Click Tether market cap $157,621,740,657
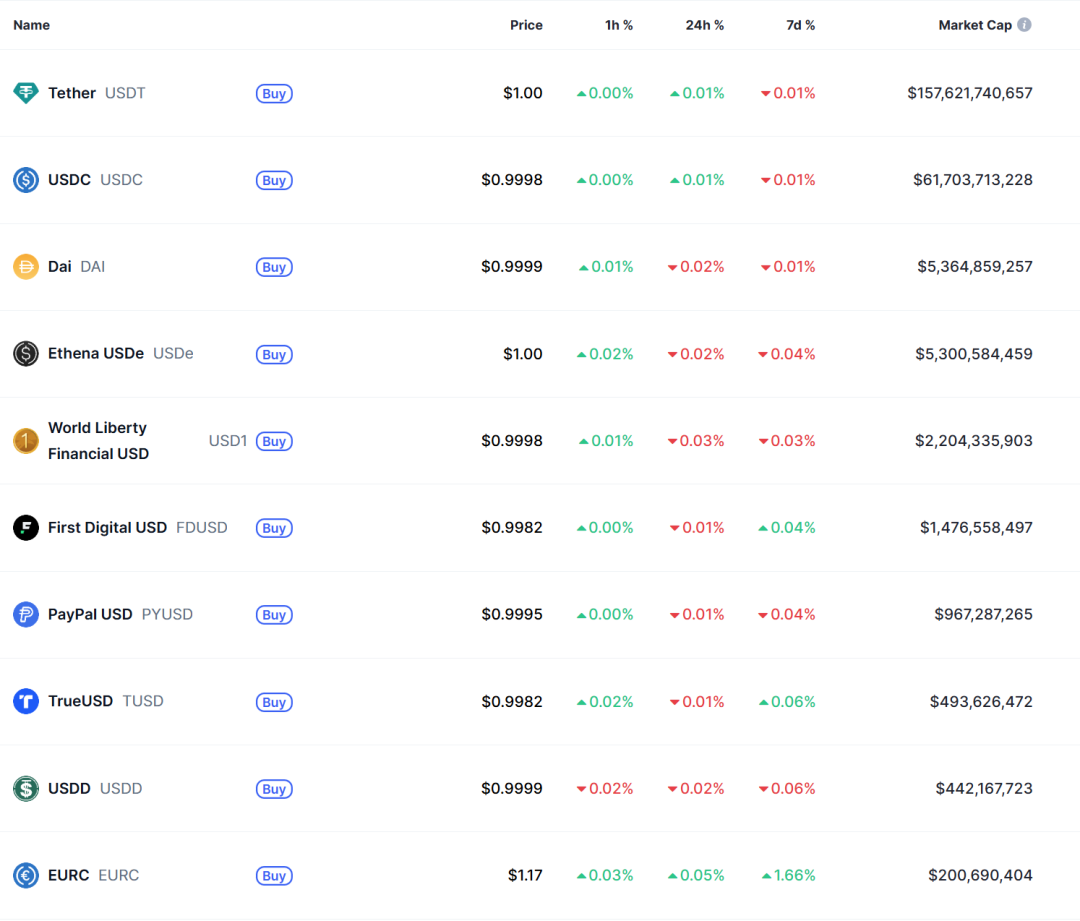The height and width of the screenshot is (921, 1080). [x=970, y=93]
